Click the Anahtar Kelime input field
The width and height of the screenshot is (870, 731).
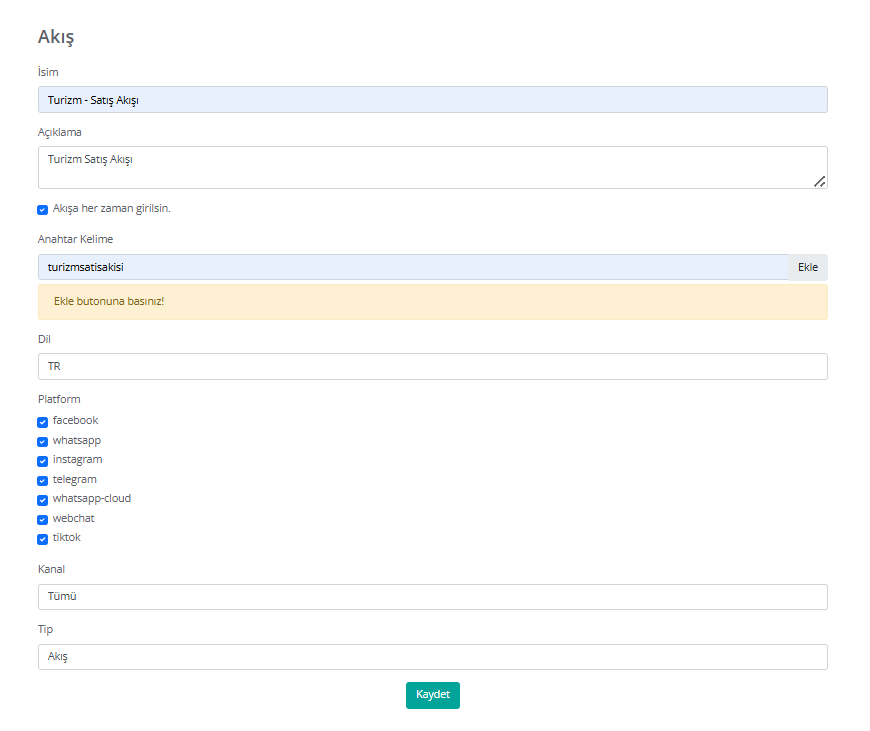pyautogui.click(x=412, y=267)
